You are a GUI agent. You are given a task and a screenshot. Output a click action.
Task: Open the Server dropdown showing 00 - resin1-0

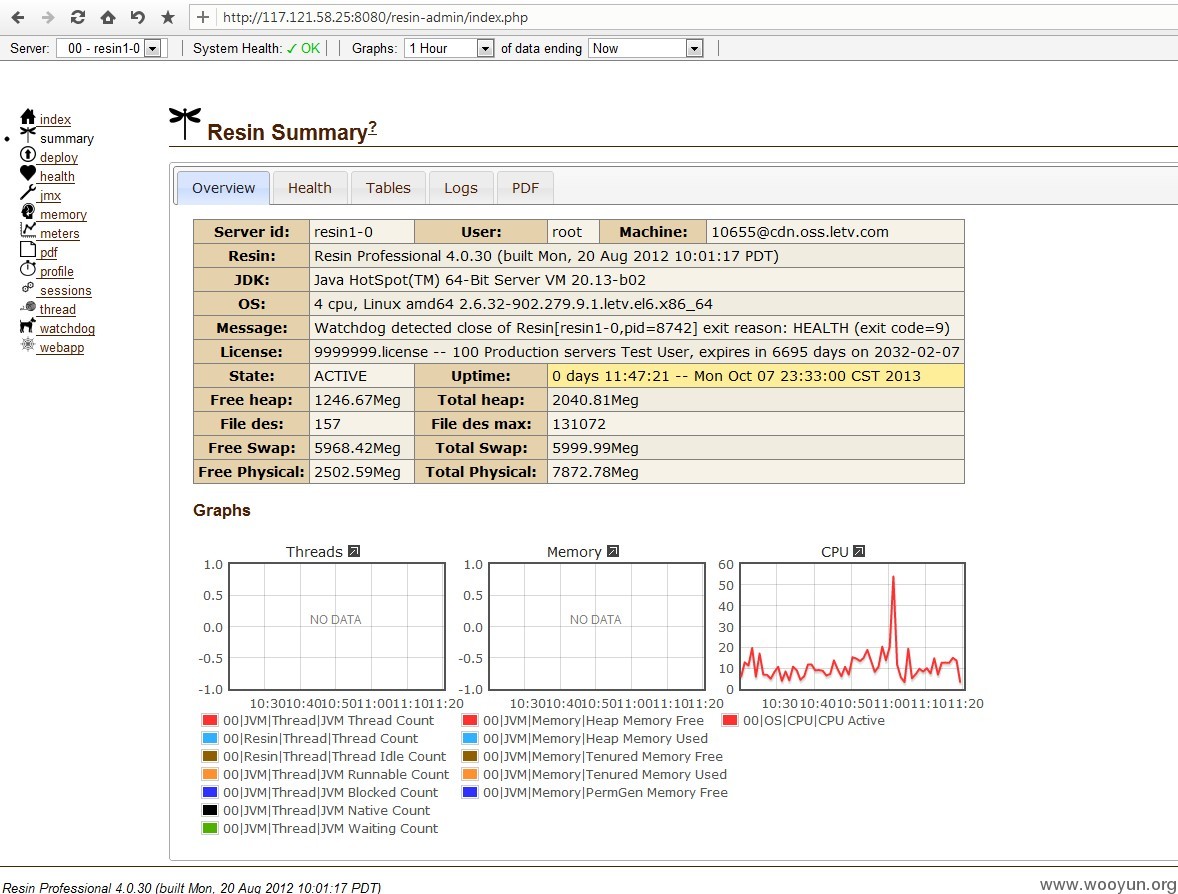point(110,48)
